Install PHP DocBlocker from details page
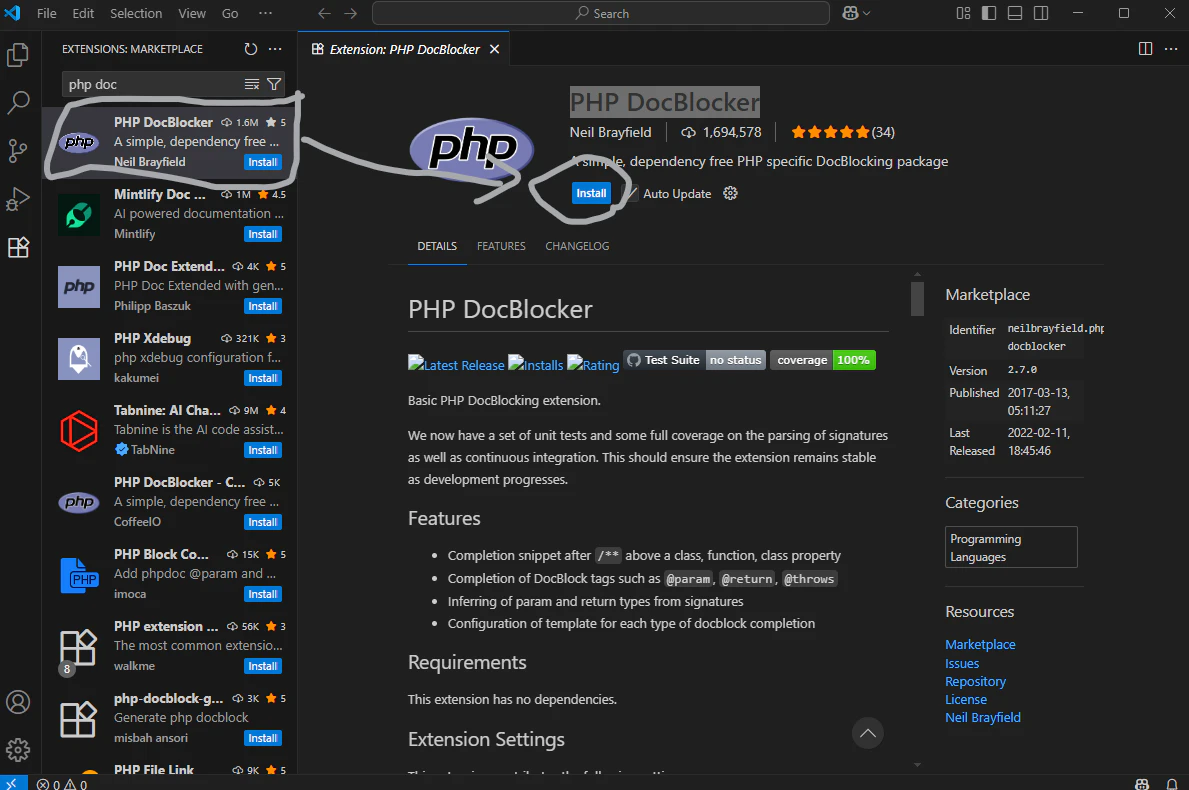Image resolution: width=1189 pixels, height=790 pixels. [x=591, y=193]
